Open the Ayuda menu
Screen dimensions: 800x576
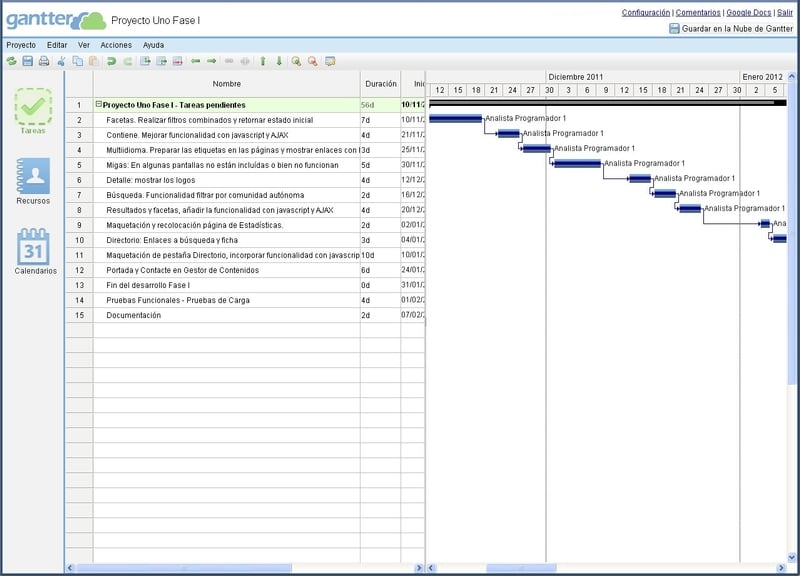click(x=153, y=45)
